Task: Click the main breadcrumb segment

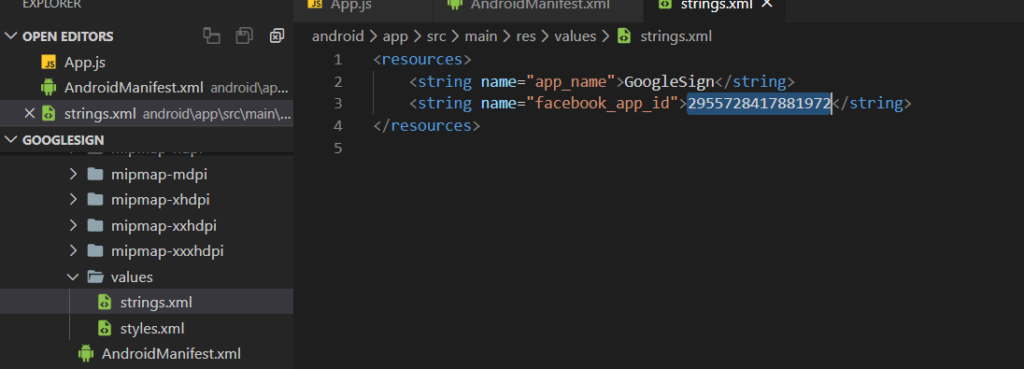Action: click(x=481, y=37)
